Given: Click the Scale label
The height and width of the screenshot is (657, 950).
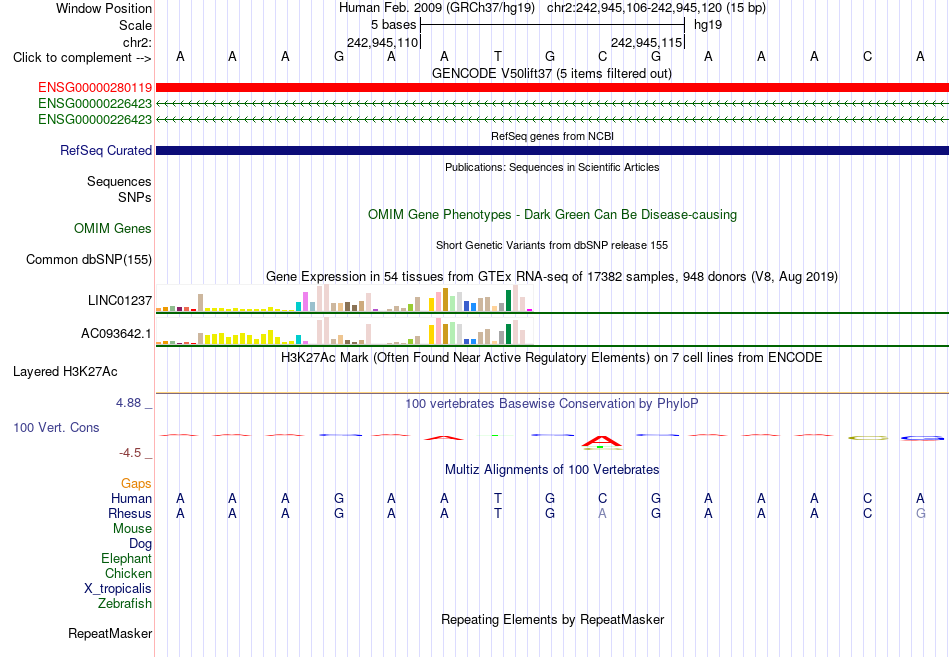Looking at the screenshot, I should pyautogui.click(x=135, y=25).
